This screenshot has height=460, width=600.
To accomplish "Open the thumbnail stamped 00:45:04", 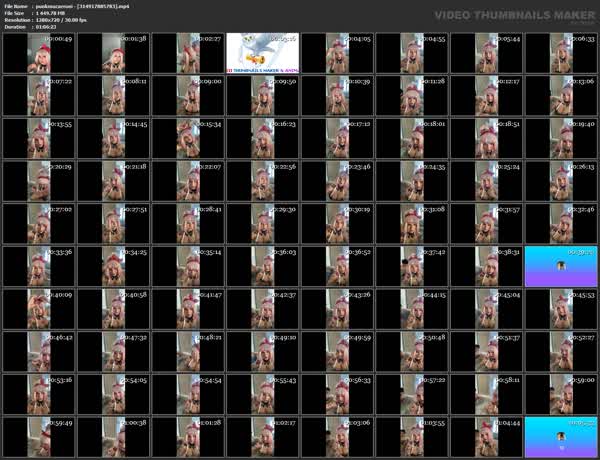I will [486, 309].
